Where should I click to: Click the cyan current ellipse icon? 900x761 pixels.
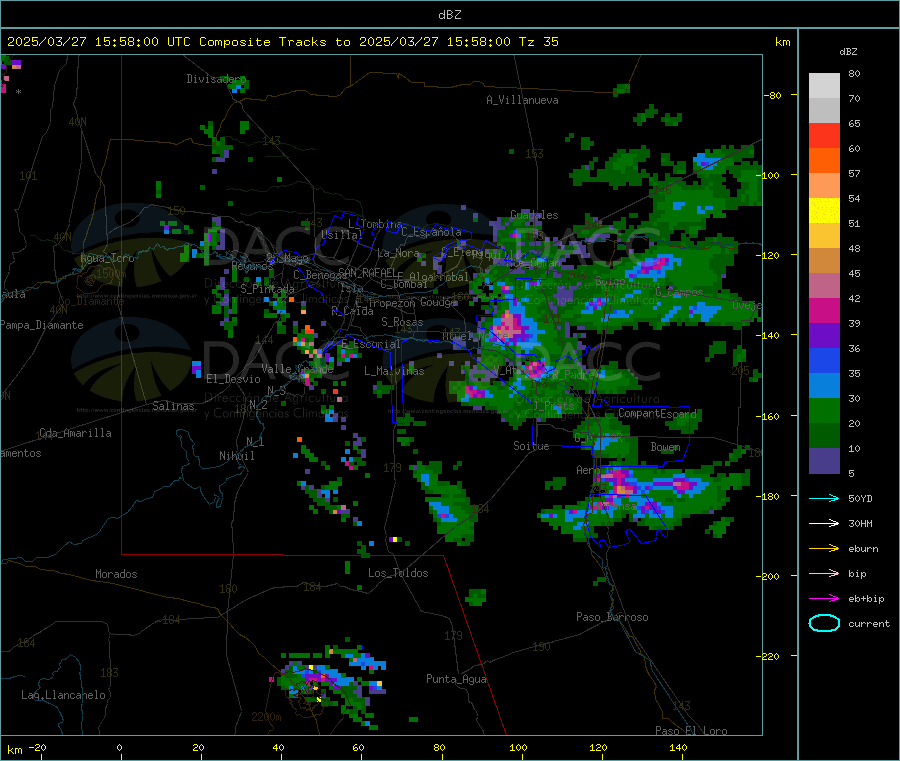pyautogui.click(x=824, y=623)
